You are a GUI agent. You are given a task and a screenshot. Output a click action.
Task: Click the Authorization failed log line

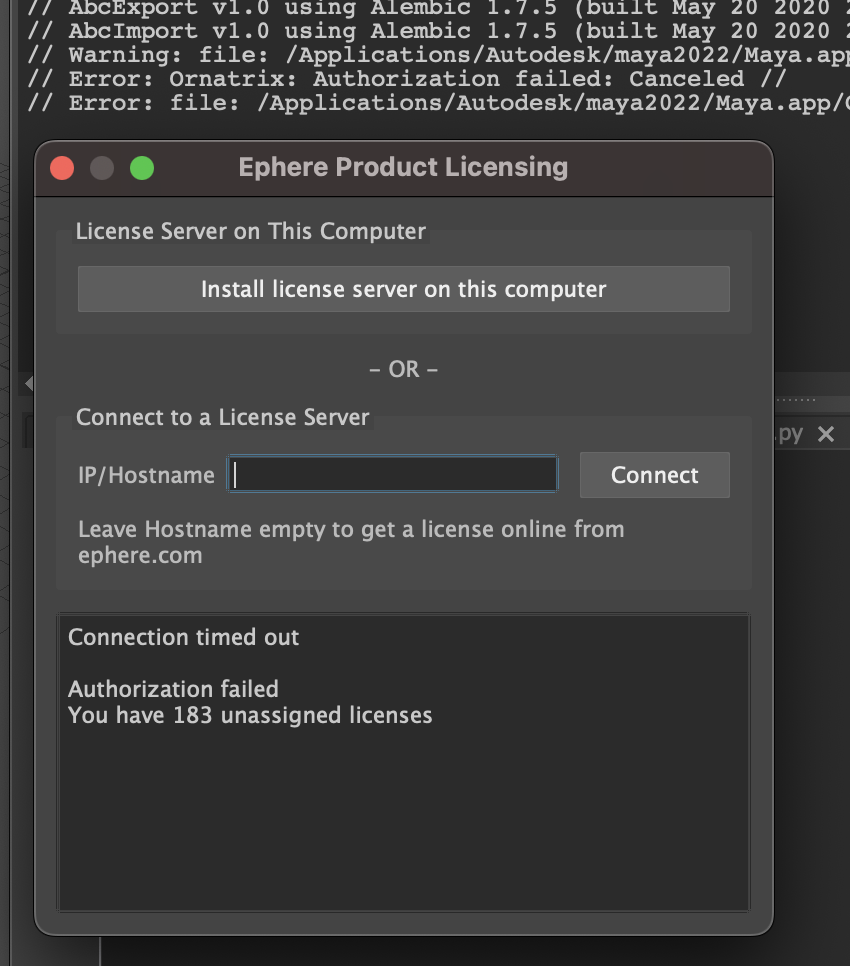click(x=173, y=689)
